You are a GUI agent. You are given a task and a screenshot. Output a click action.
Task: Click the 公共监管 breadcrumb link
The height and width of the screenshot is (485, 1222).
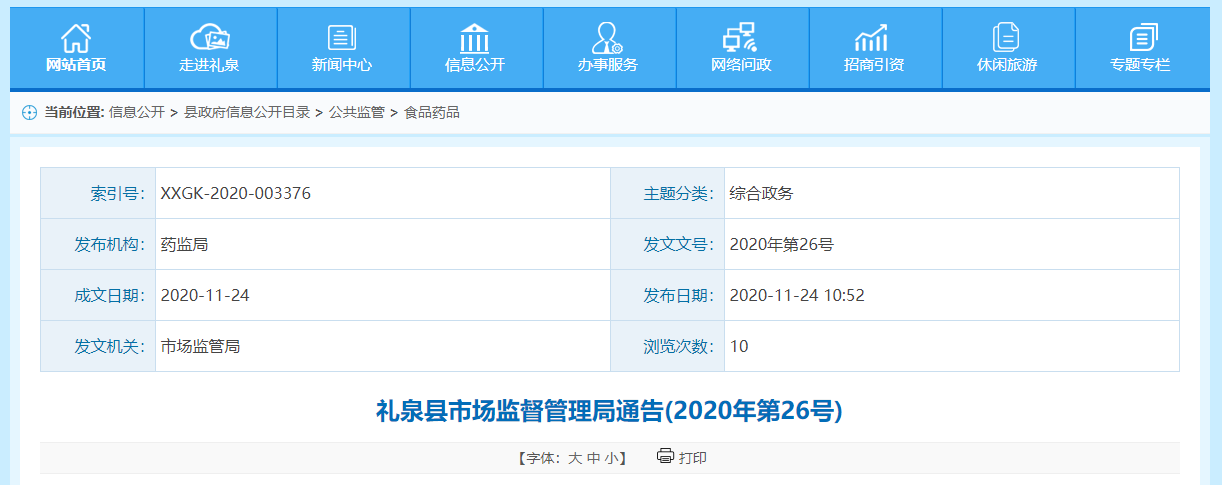357,113
